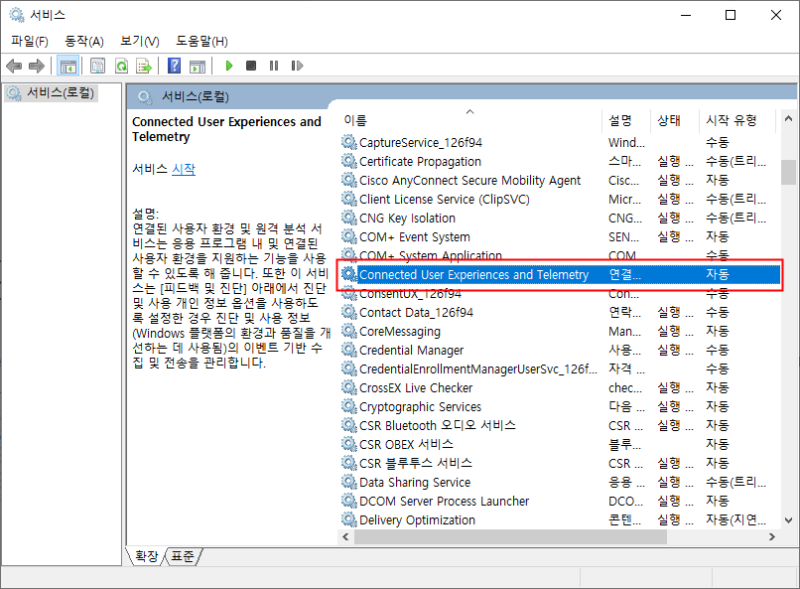This screenshot has width=800, height=589.
Task: Click the vertical scrollbar up arrow
Action: 788,119
